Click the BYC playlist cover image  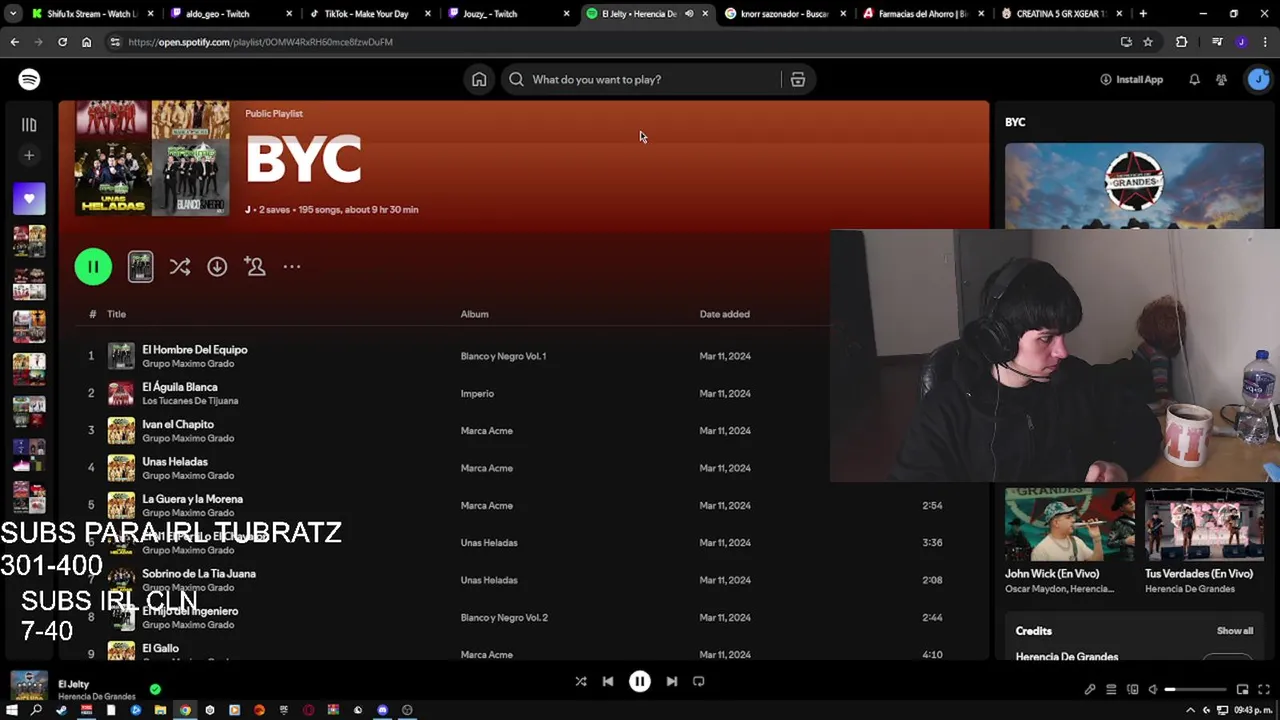tap(152, 158)
